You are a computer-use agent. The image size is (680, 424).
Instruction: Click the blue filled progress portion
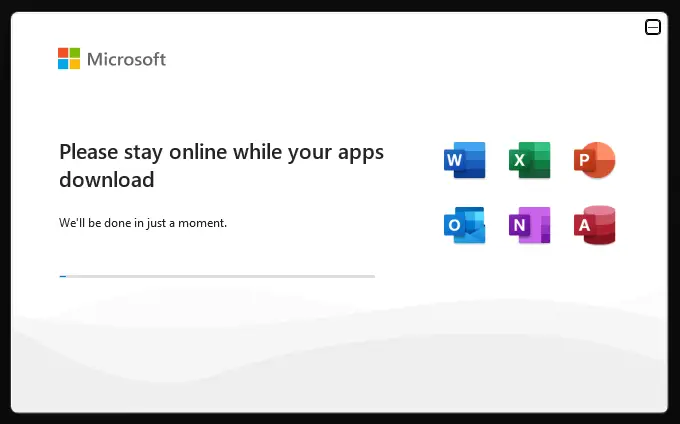63,276
